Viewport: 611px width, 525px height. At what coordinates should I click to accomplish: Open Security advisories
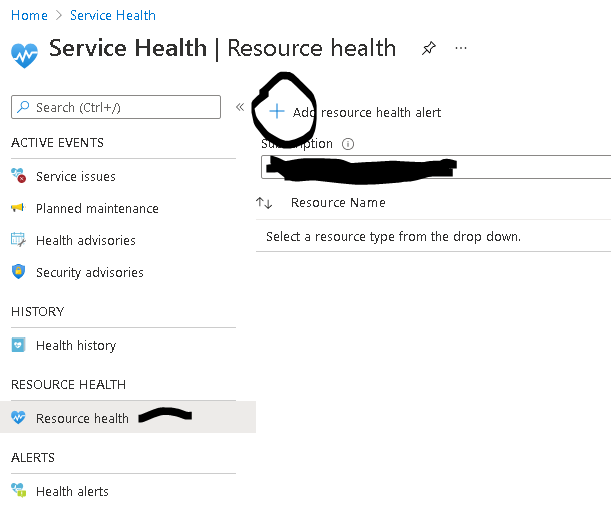(90, 272)
